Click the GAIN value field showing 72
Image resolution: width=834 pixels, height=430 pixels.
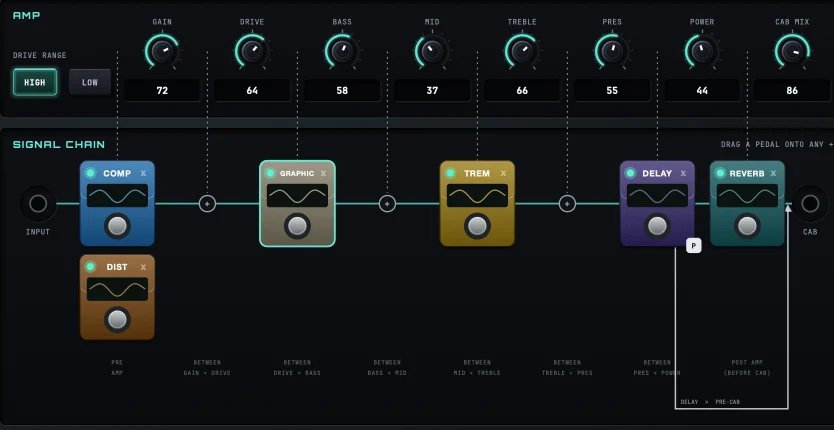(x=162, y=90)
